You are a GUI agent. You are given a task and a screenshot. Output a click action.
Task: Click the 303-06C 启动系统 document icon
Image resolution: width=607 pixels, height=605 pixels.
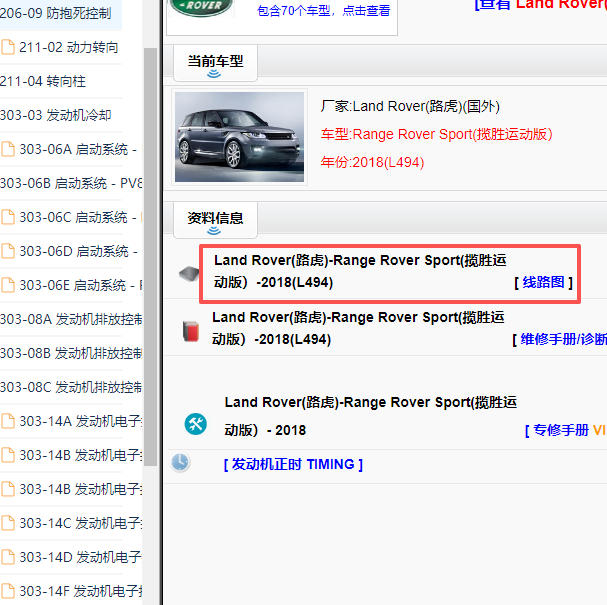(x=8, y=217)
